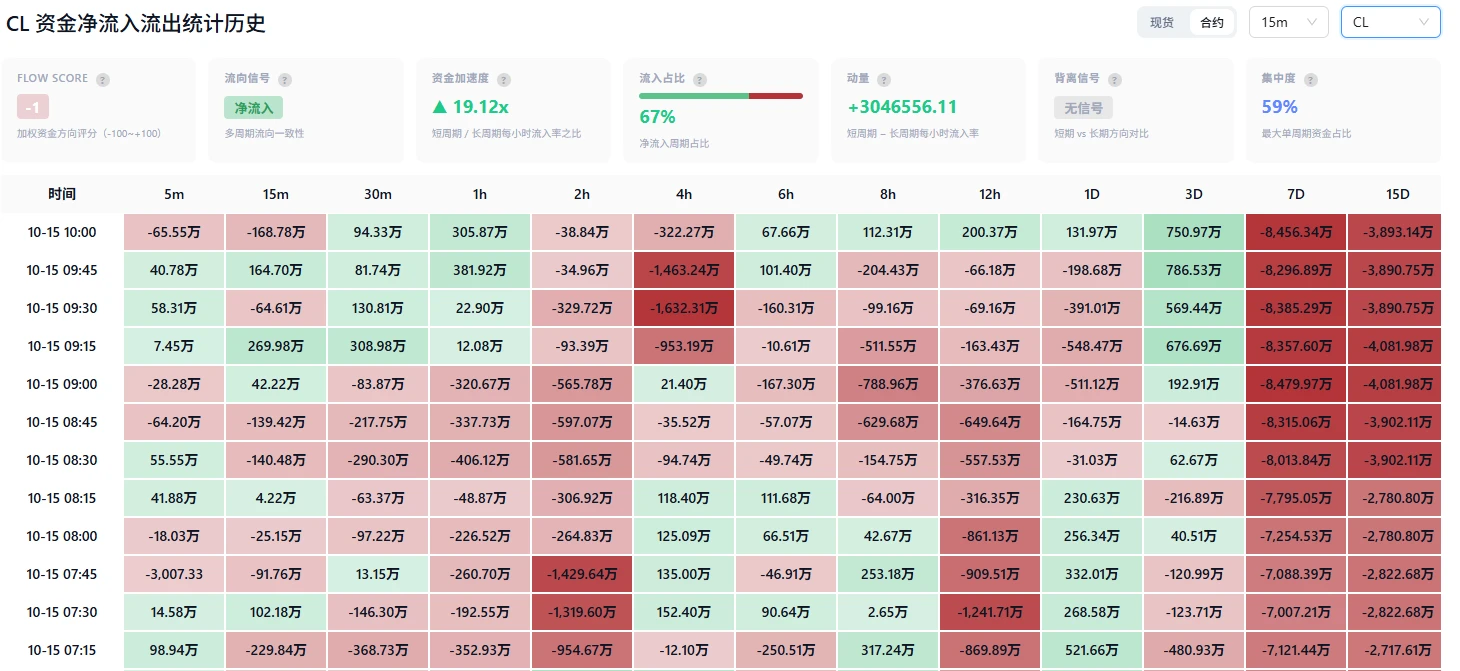This screenshot has height=671, width=1460.
Task: Select the -1,429.64万 cell in 2h column
Action: 582,574
